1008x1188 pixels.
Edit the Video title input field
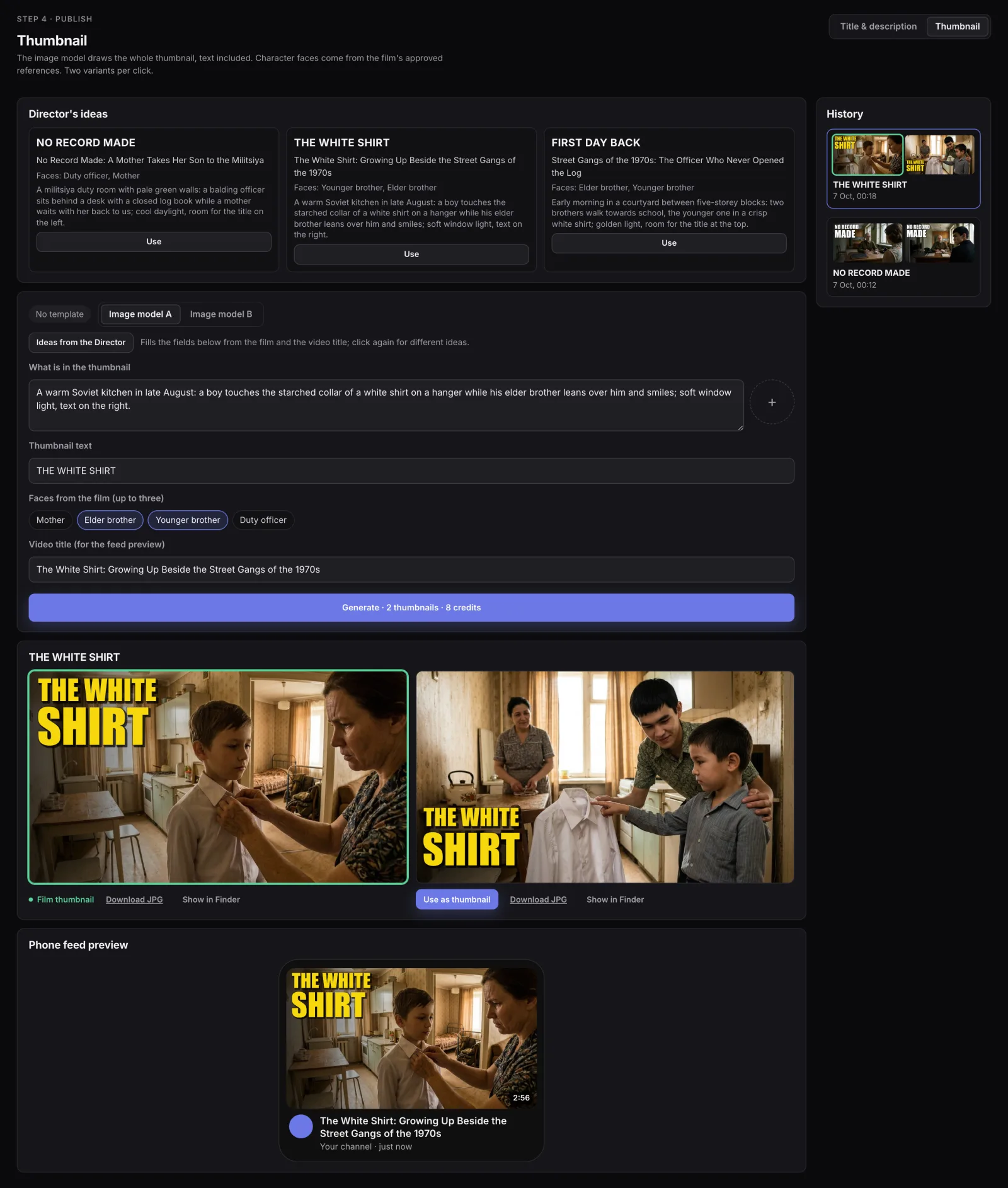click(411, 570)
